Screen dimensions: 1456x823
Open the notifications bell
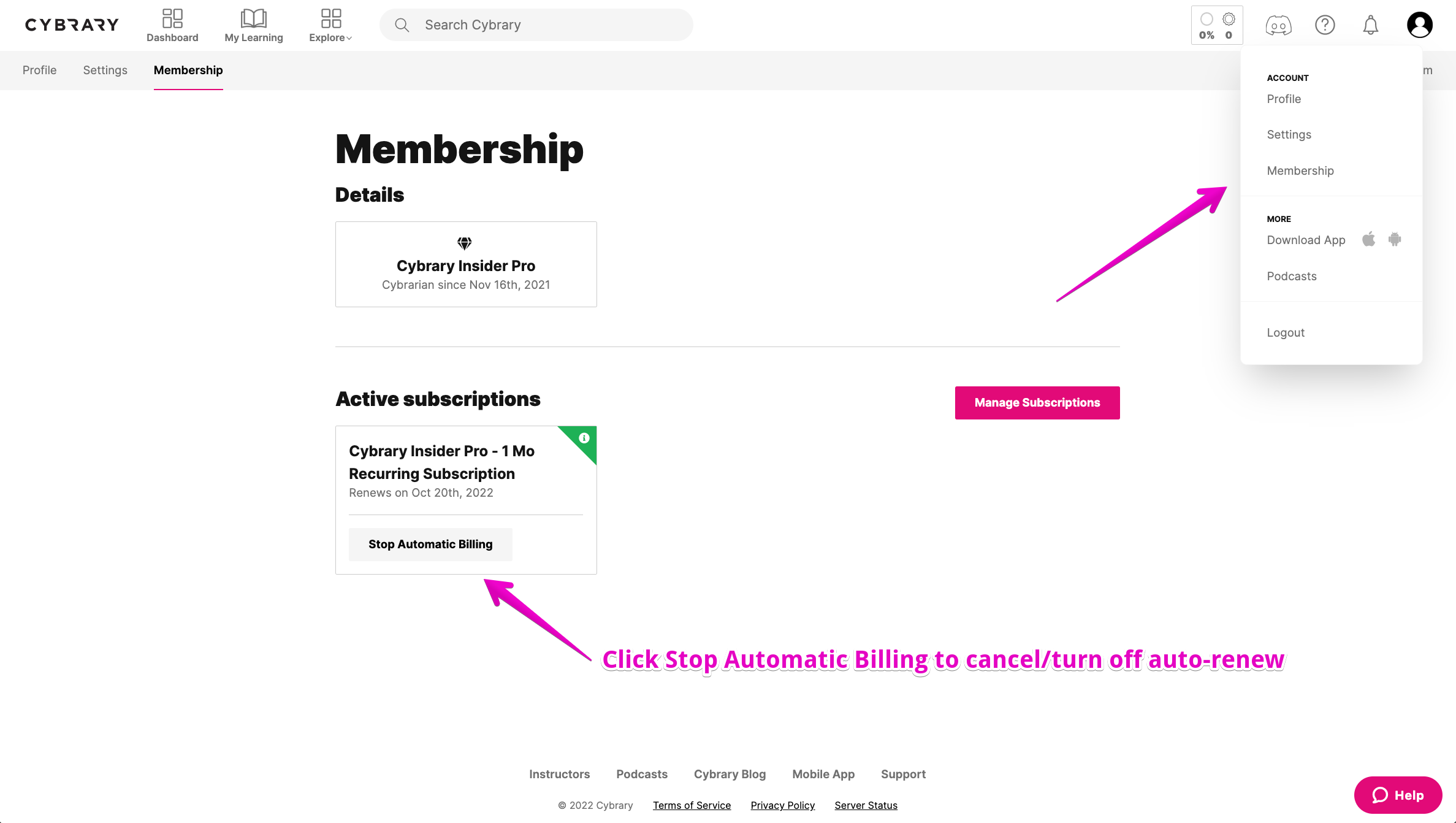coord(1371,25)
